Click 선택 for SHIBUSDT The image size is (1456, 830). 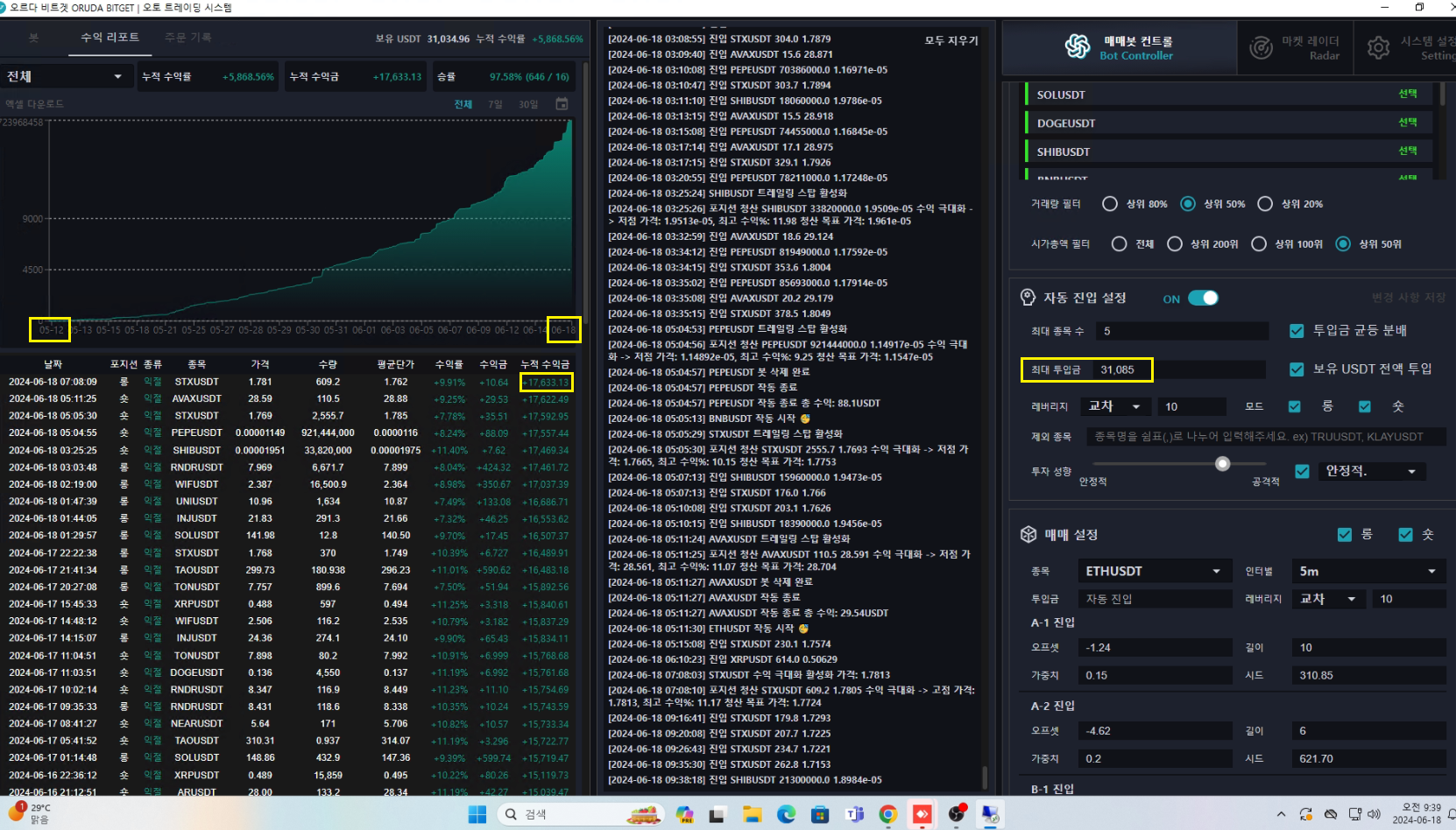coord(1408,151)
